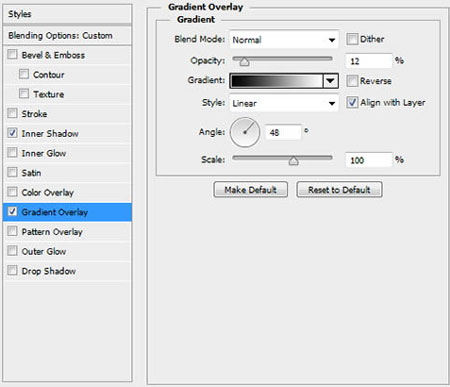Image resolution: width=450 pixels, height=387 pixels.
Task: Select the Inner Shadow row label
Action: pos(50,133)
